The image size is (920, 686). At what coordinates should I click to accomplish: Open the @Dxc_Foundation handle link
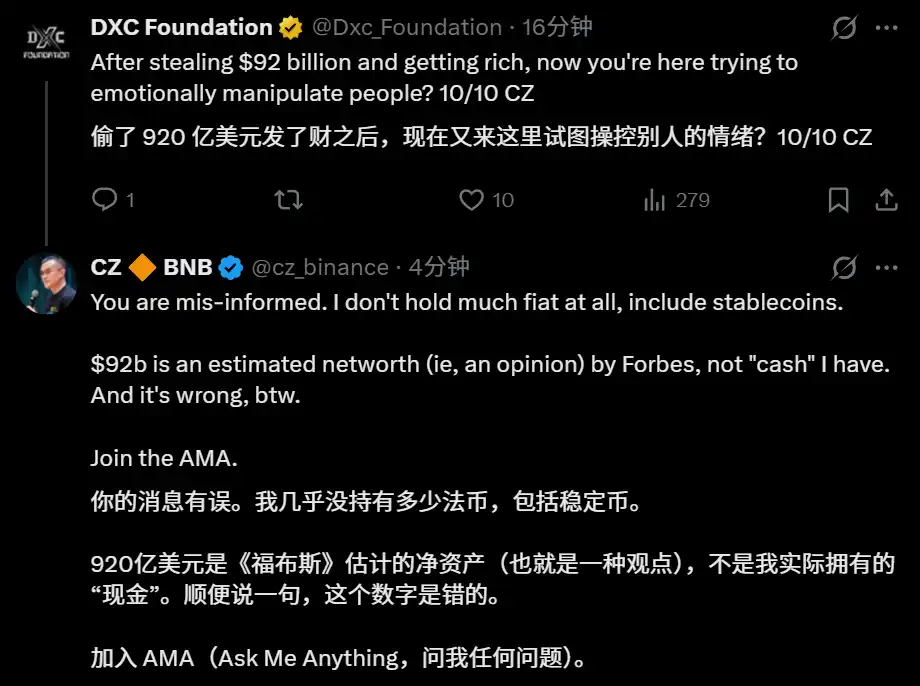408,27
